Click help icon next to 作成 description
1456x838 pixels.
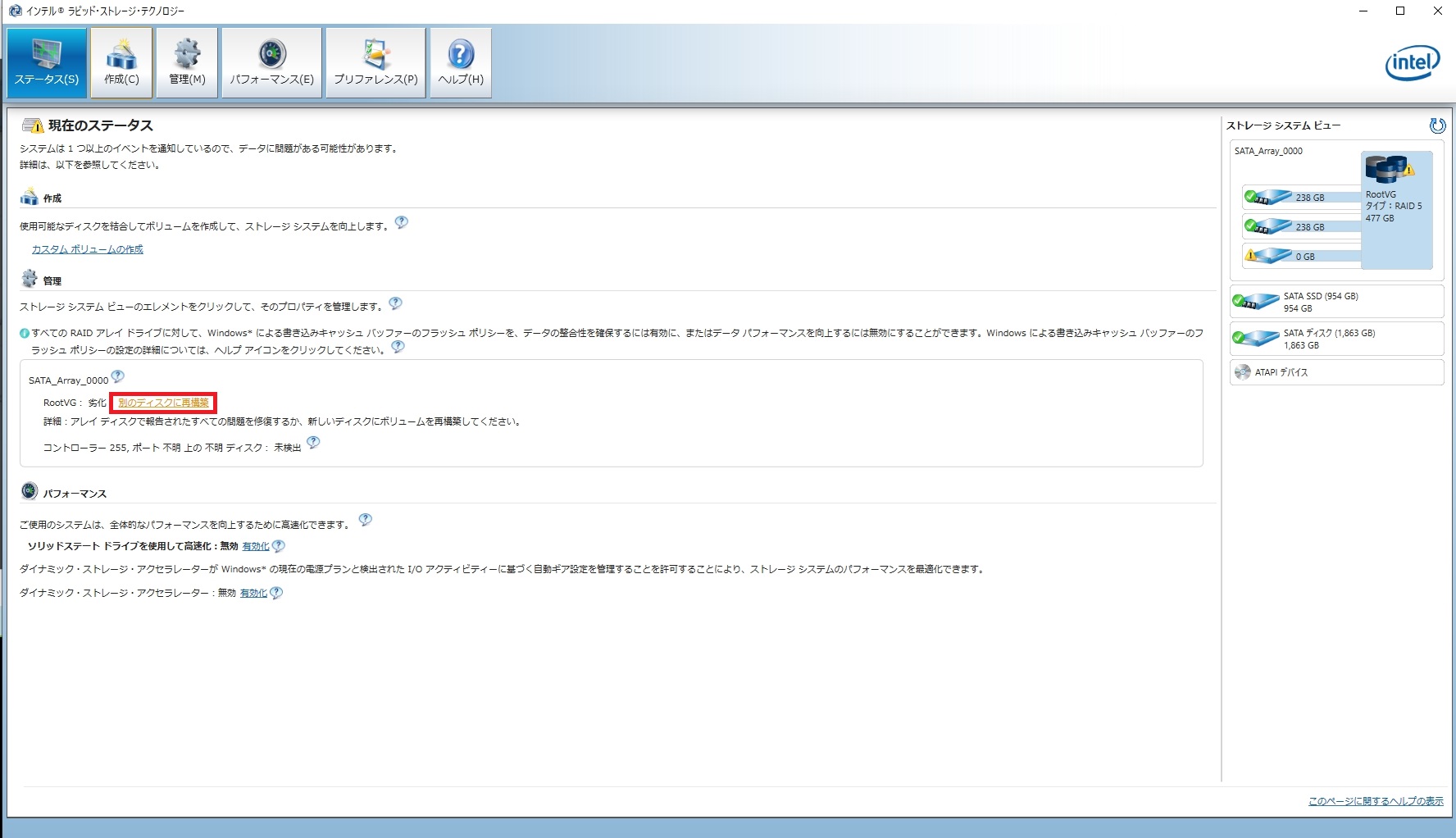point(402,222)
